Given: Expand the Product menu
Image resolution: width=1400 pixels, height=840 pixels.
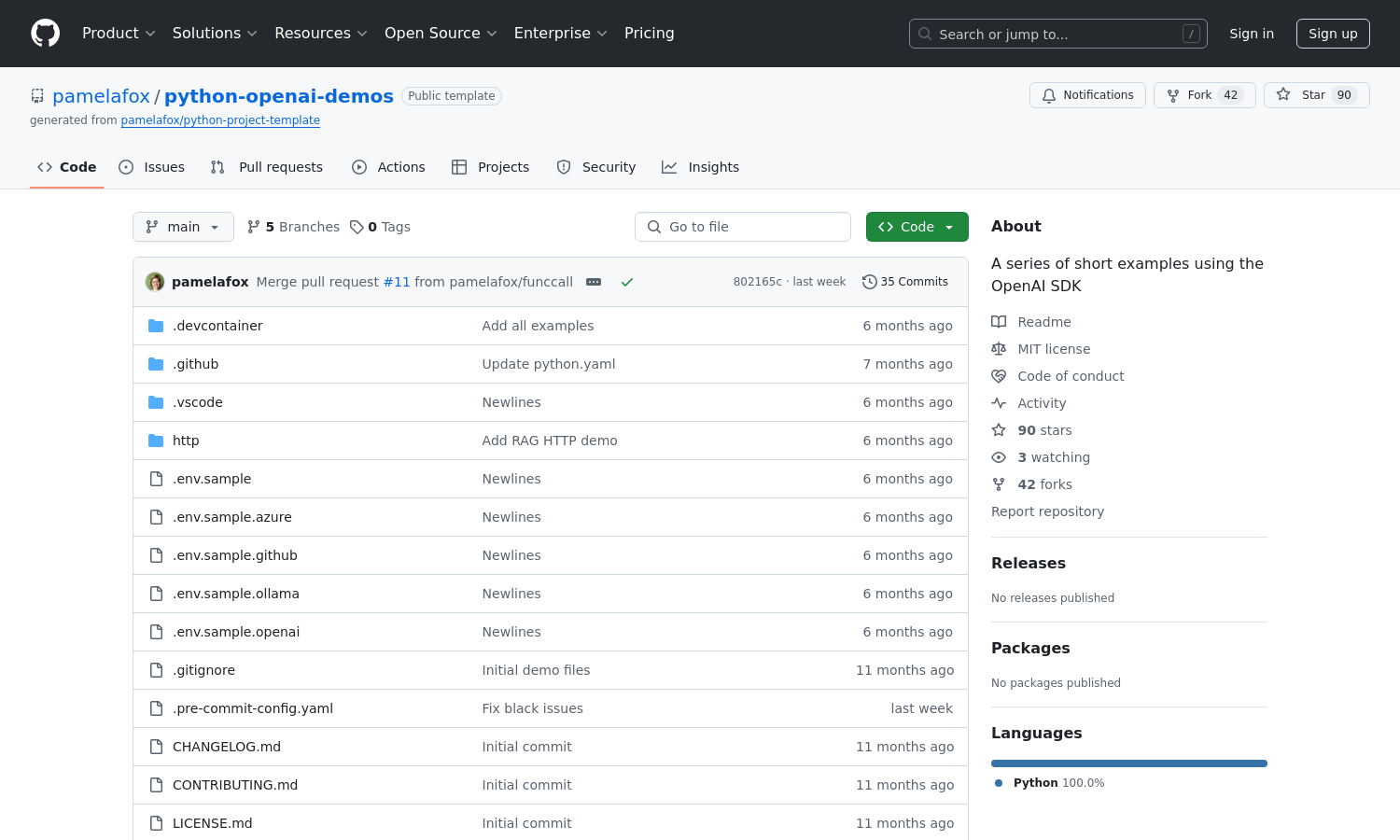Looking at the screenshot, I should click(x=119, y=34).
